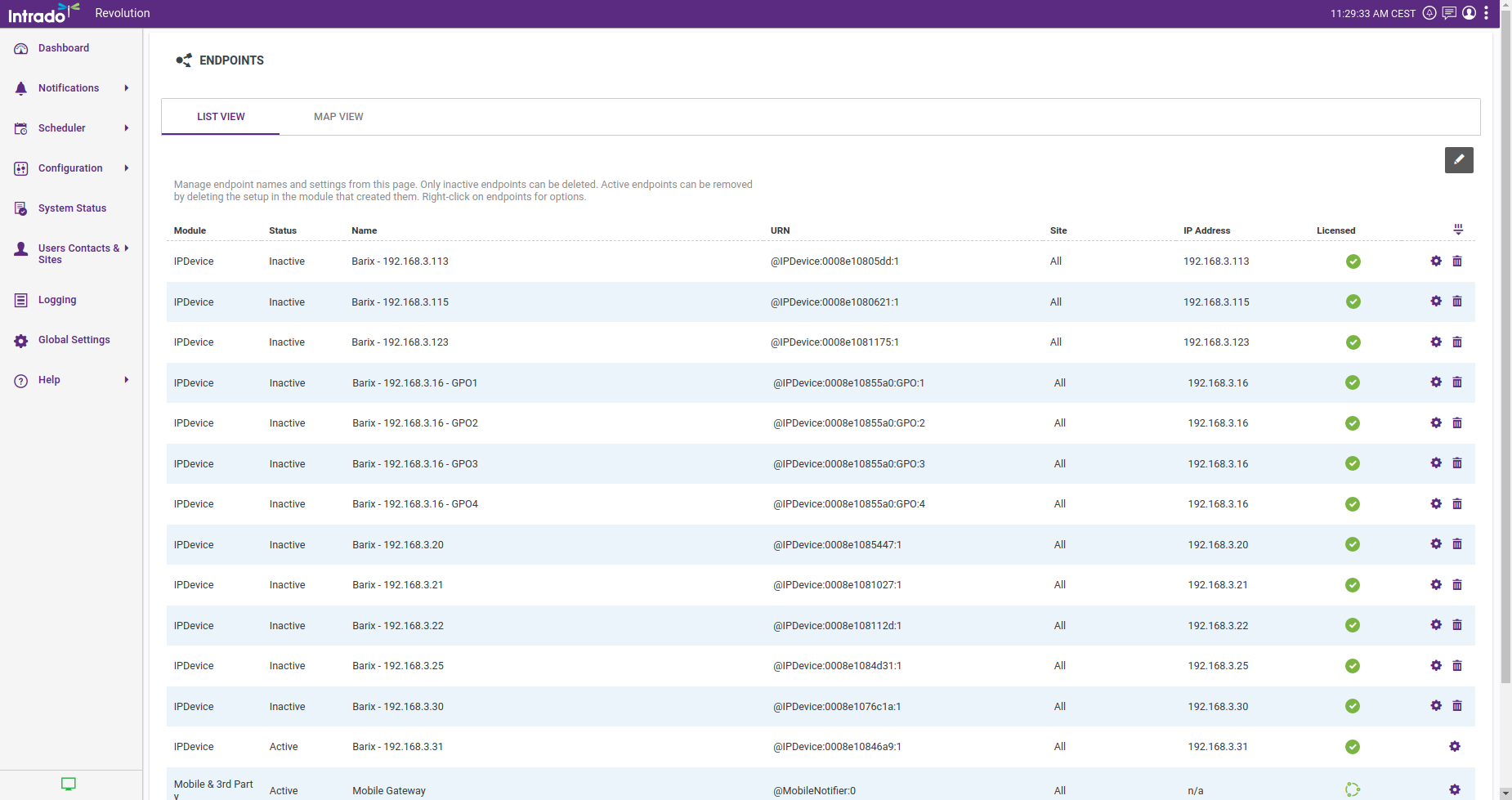Click the monitor icon at sidebar bottom
The height and width of the screenshot is (800, 1512).
click(69, 784)
